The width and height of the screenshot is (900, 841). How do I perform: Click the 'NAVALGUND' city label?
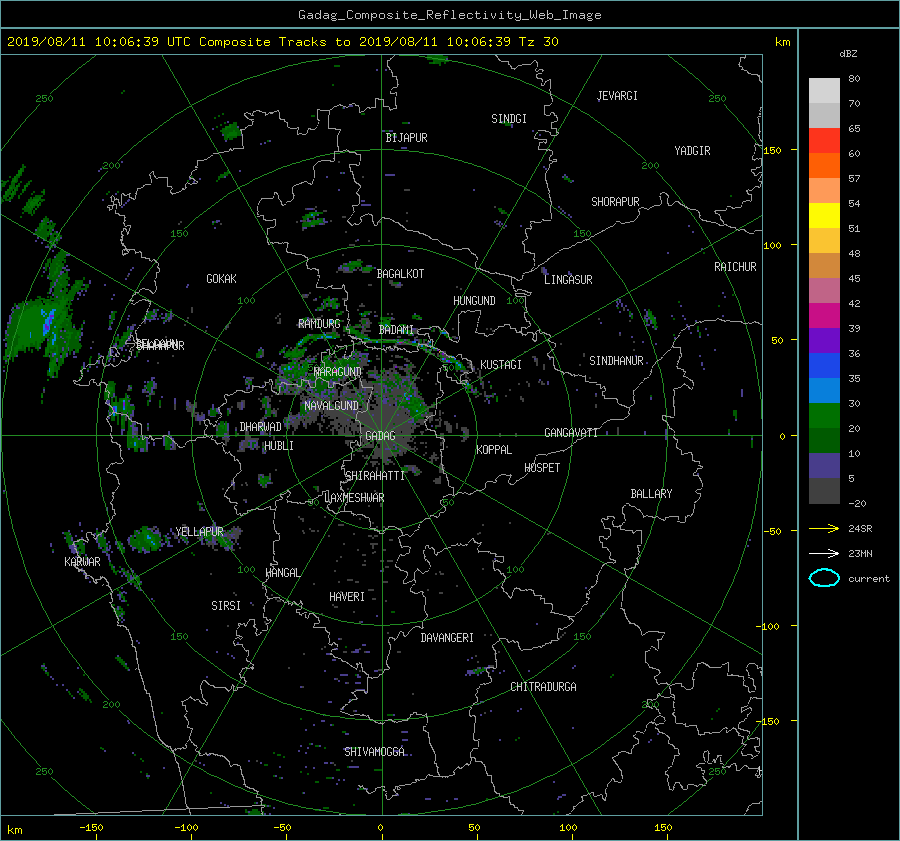(331, 405)
